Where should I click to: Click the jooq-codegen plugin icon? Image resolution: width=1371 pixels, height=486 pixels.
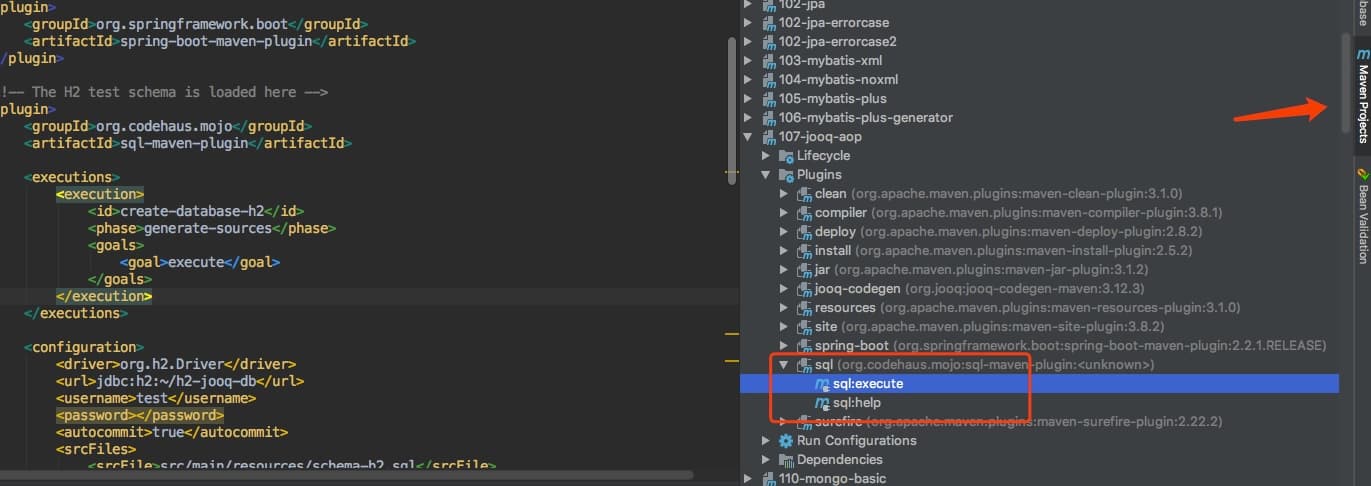pyautogui.click(x=804, y=289)
